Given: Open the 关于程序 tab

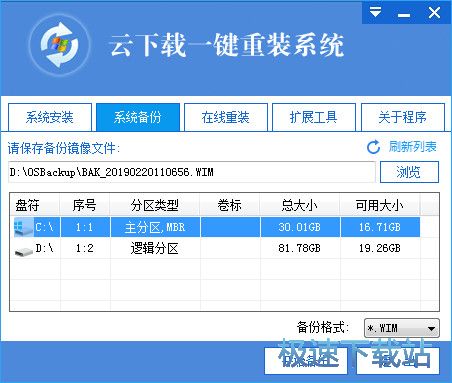Looking at the screenshot, I should [402, 117].
